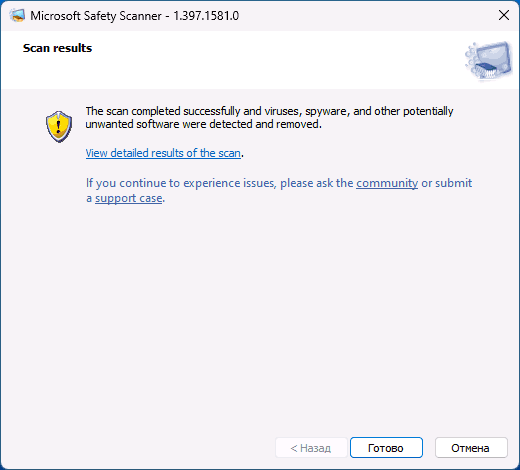Open View detailed results of the scan

pyautogui.click(x=163, y=153)
